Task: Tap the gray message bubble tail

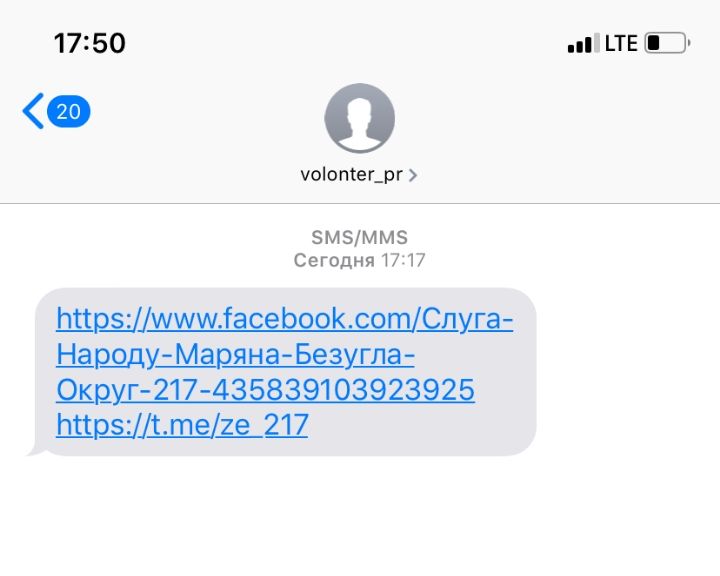Action: [36, 450]
